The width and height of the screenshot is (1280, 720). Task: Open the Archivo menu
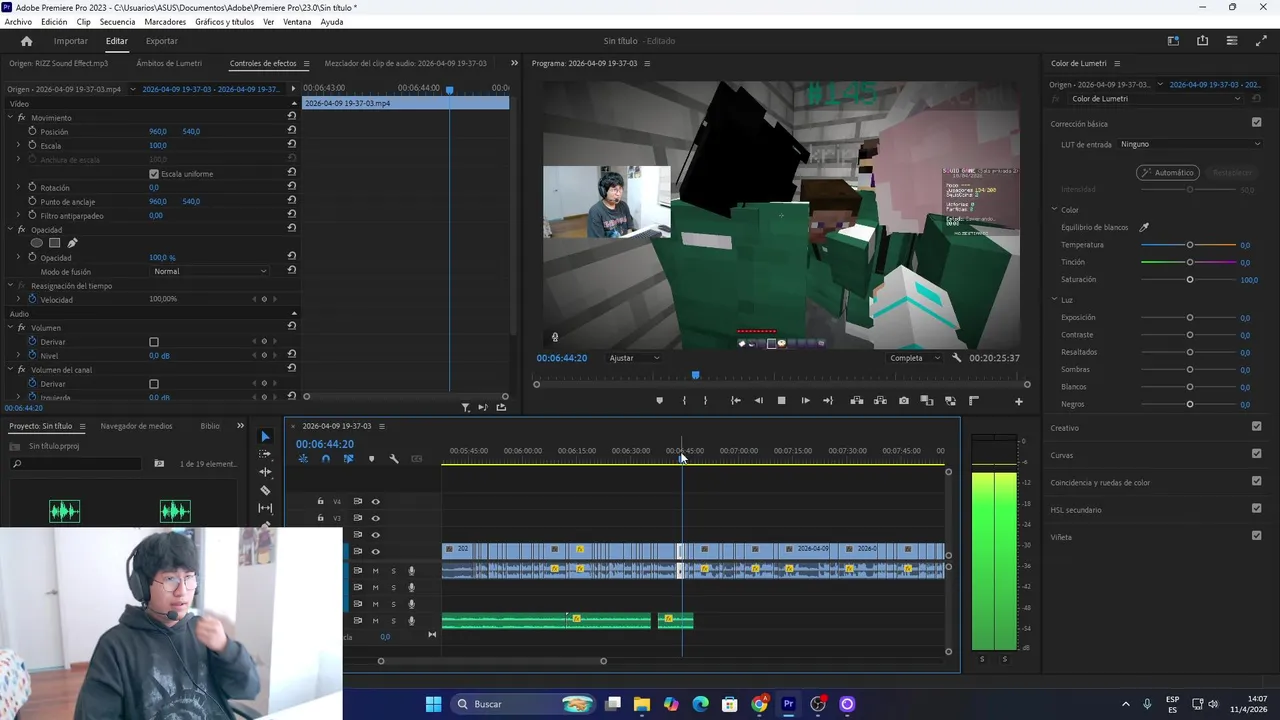[18, 21]
